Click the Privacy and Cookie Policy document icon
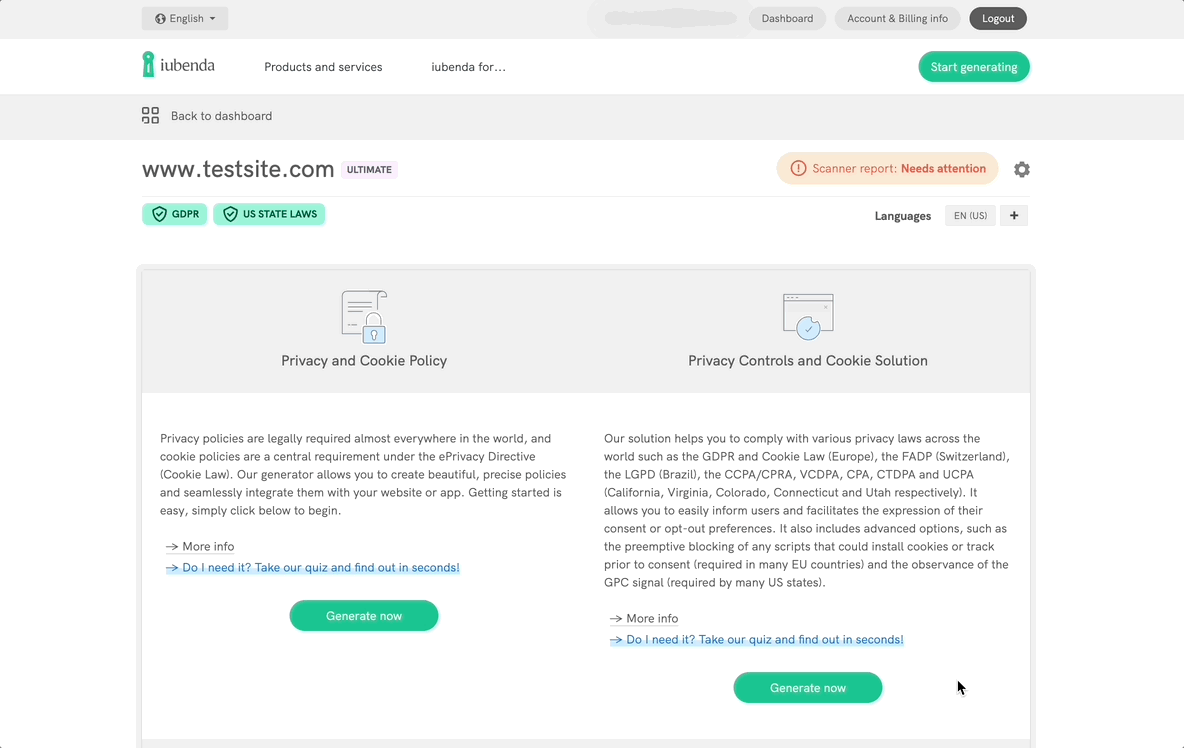The height and width of the screenshot is (748, 1184). [364, 316]
